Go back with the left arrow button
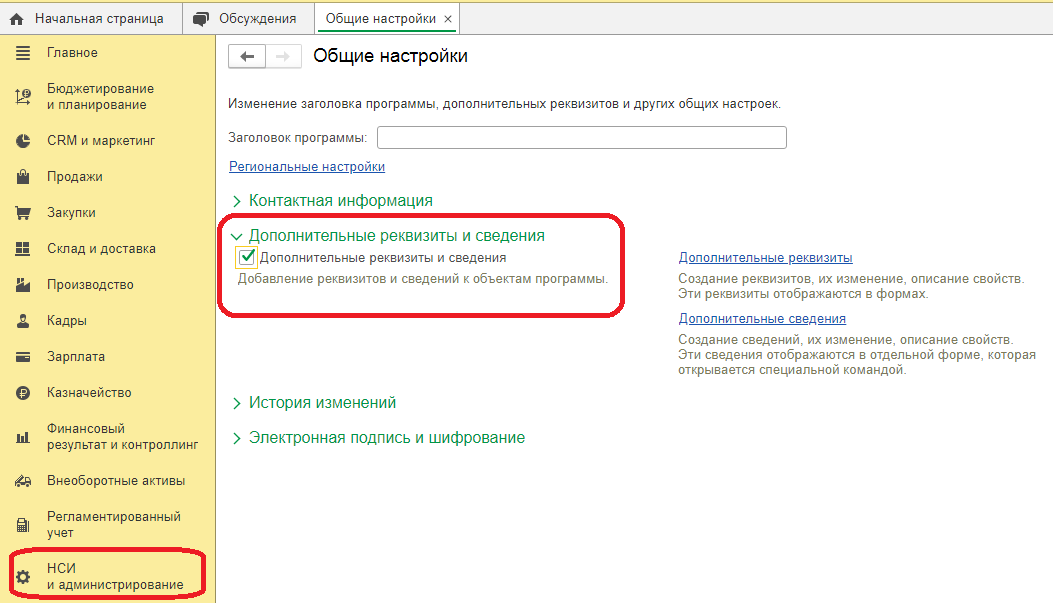Screen dimensions: 1053x603 click(x=247, y=56)
